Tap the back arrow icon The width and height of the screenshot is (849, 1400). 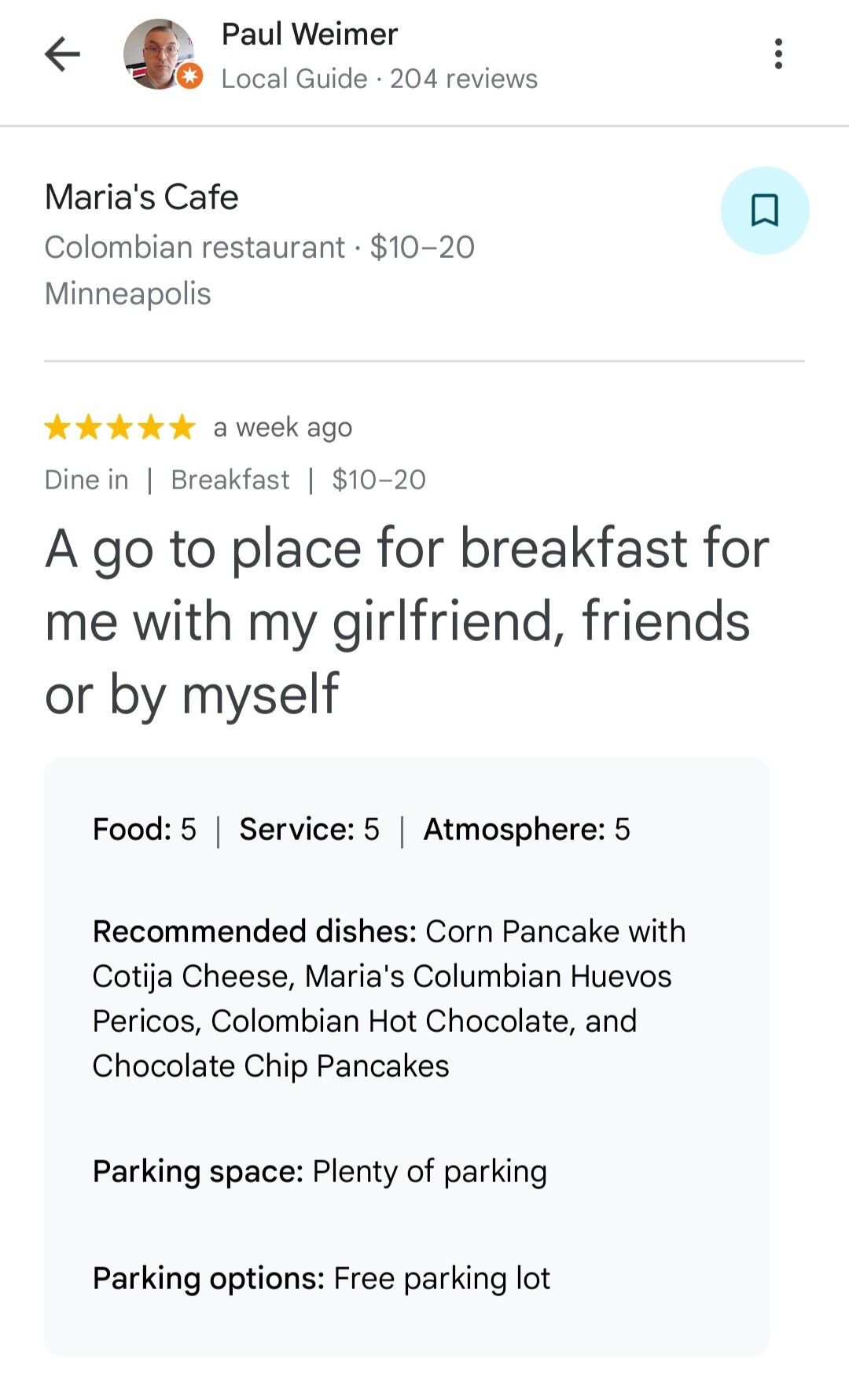[62, 55]
